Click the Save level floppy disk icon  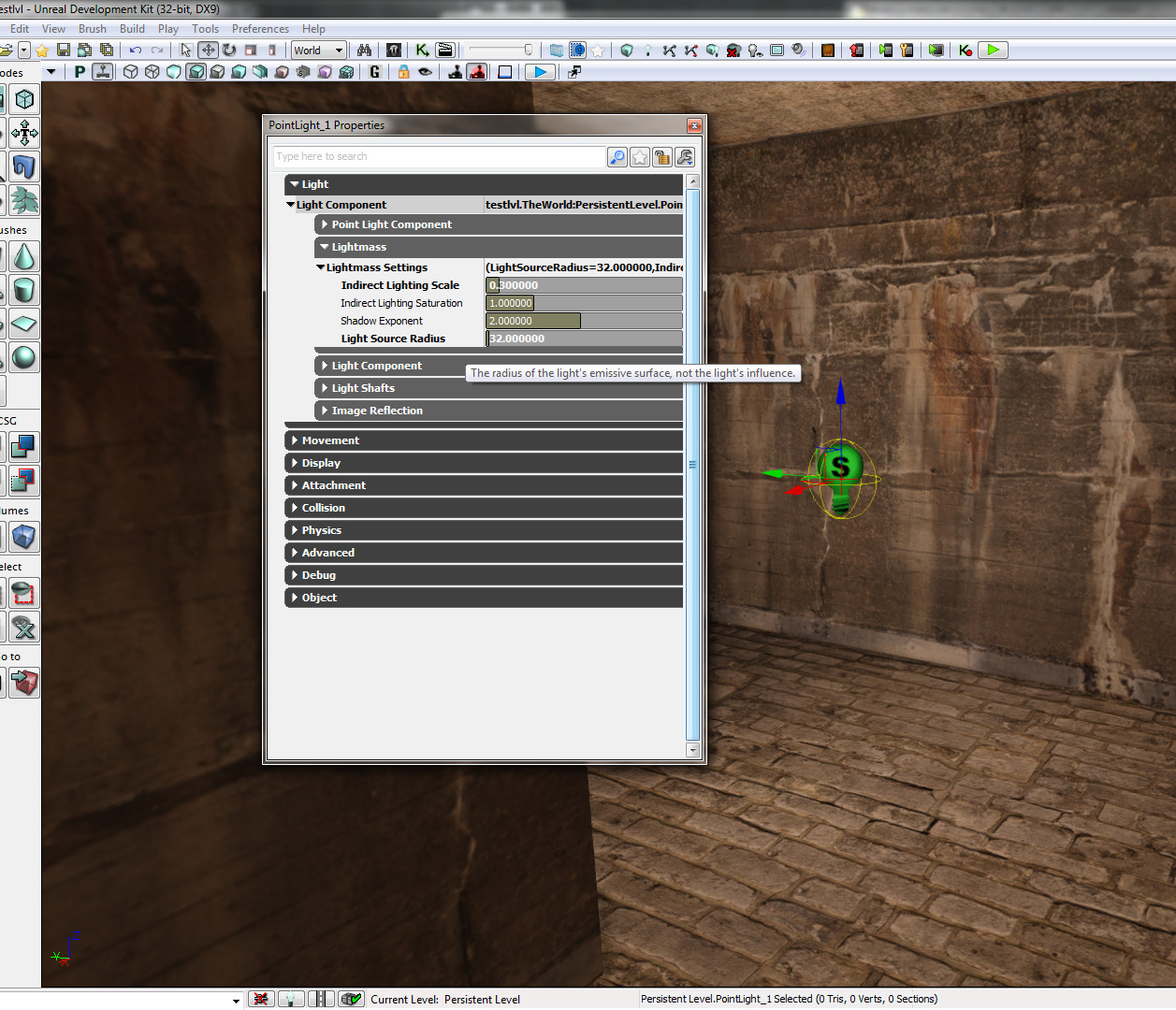click(x=64, y=50)
